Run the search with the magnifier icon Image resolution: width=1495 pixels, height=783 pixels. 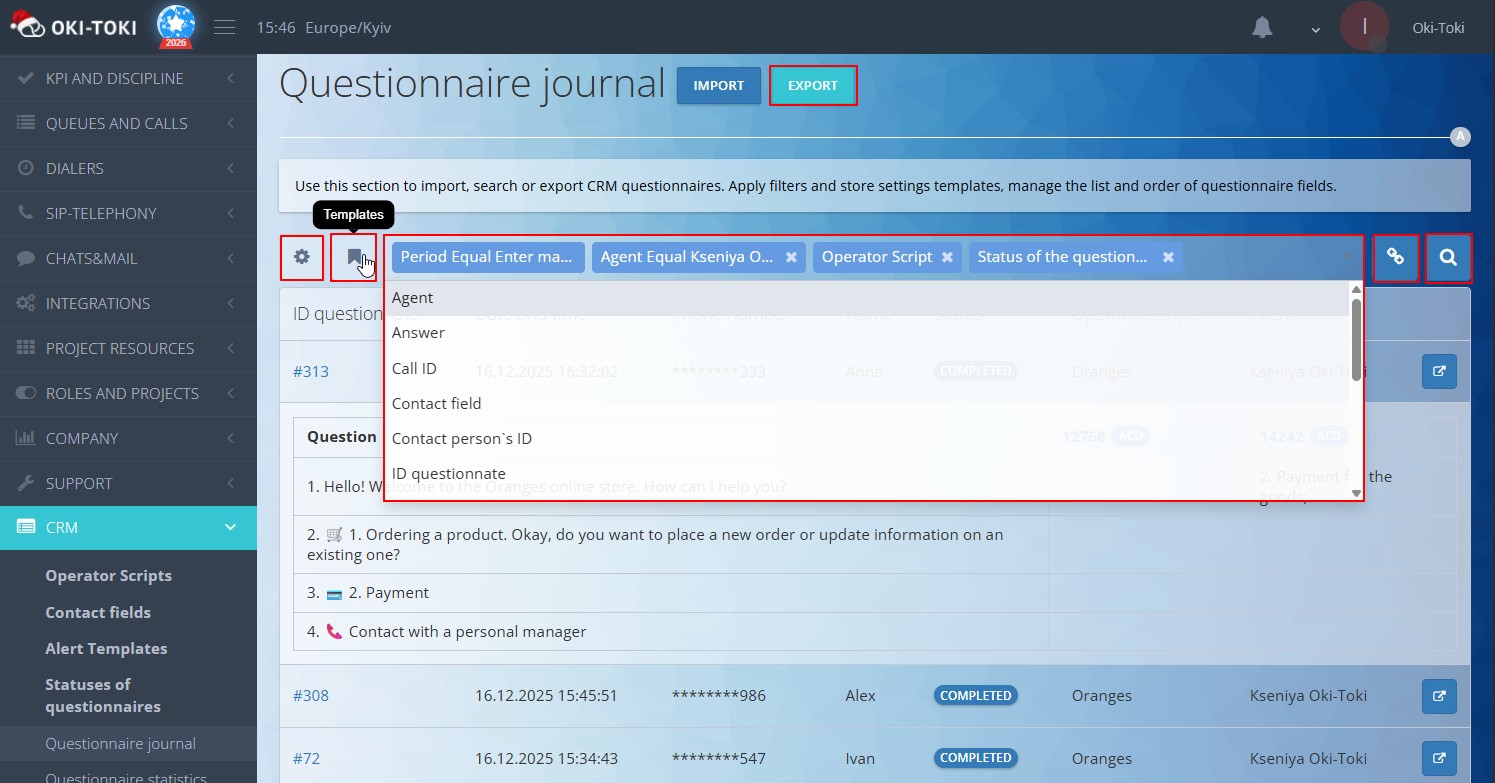(x=1448, y=257)
